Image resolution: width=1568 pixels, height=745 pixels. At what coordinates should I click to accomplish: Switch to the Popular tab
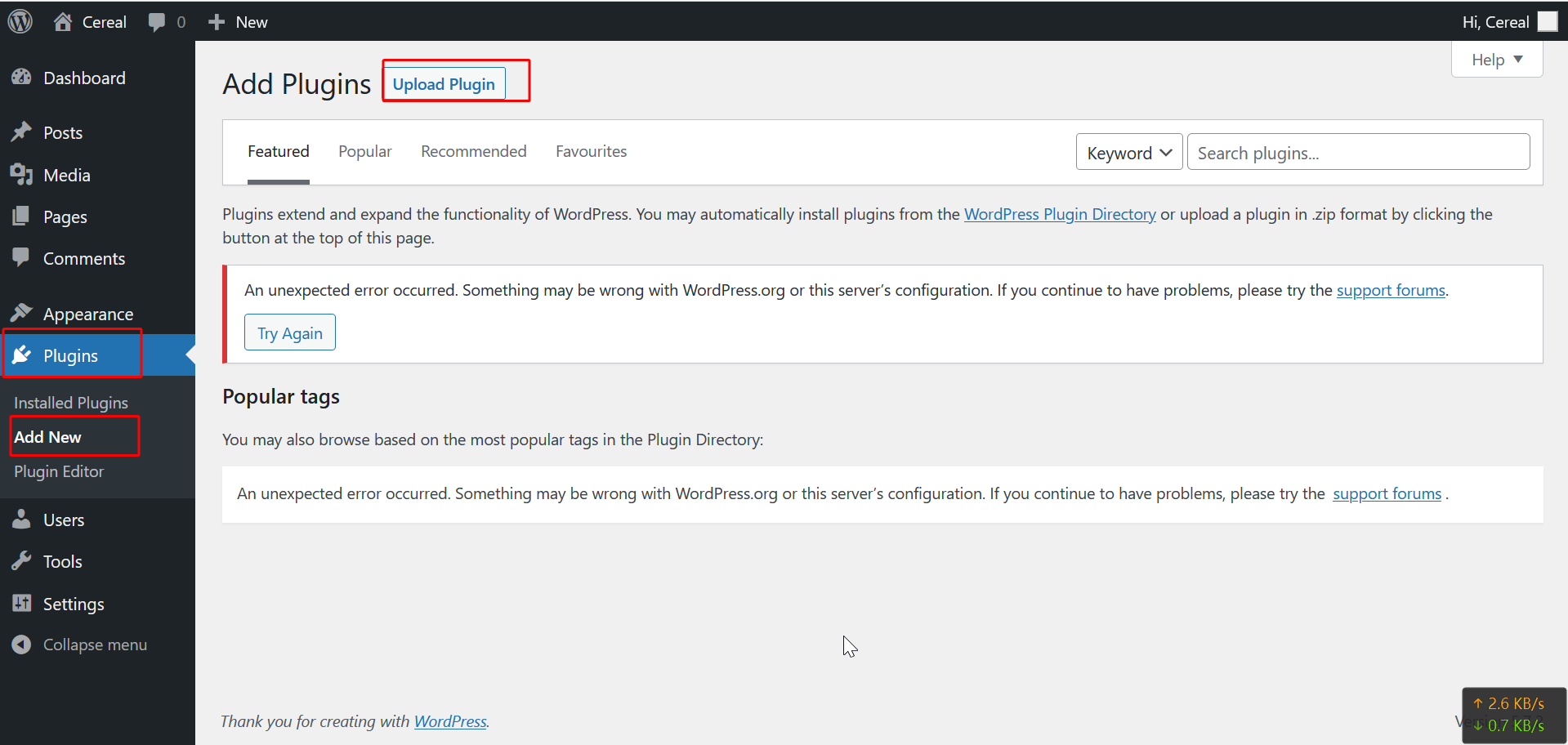click(x=364, y=151)
